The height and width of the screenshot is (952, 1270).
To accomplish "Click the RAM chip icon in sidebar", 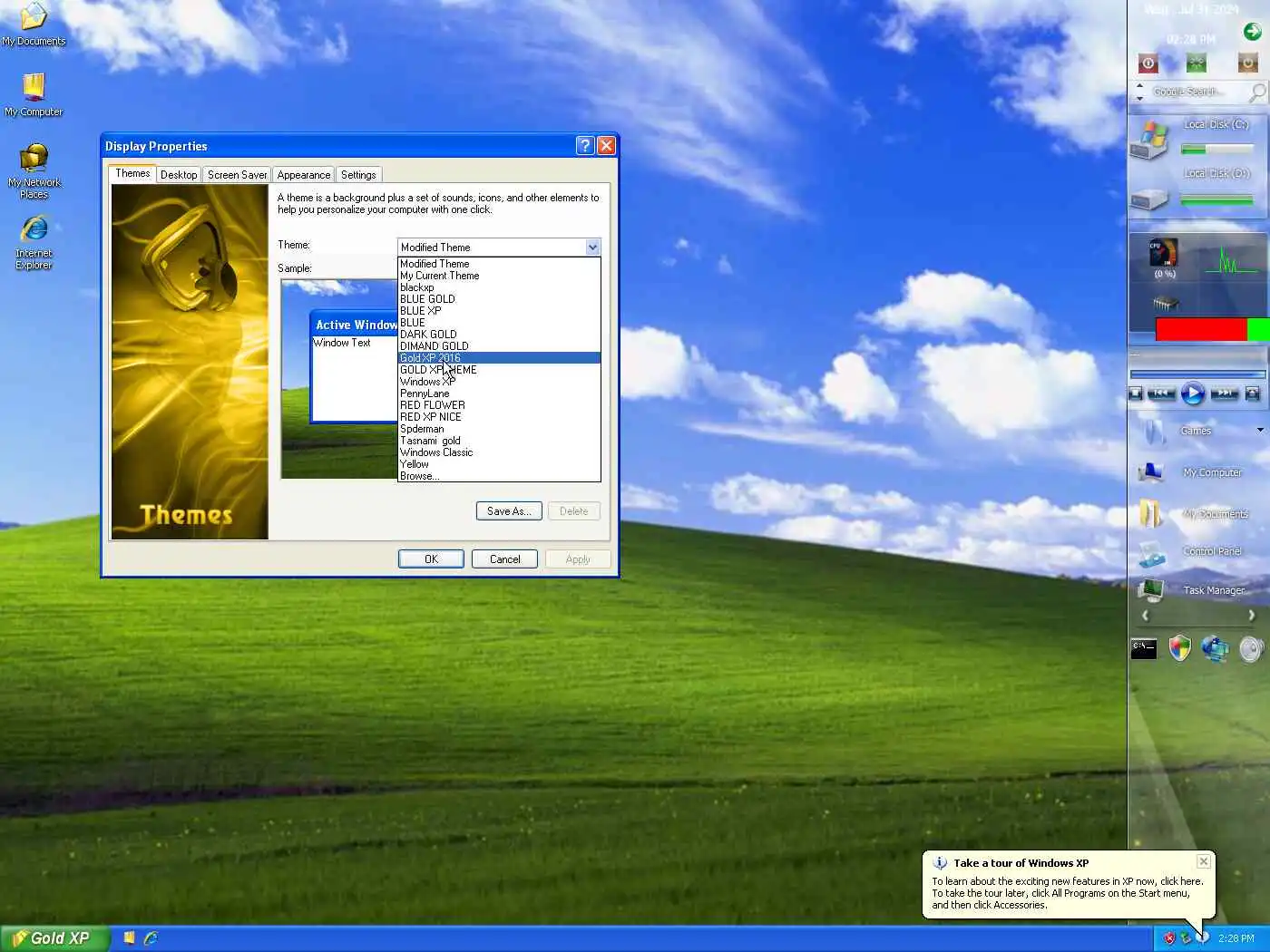I will pos(1166,303).
